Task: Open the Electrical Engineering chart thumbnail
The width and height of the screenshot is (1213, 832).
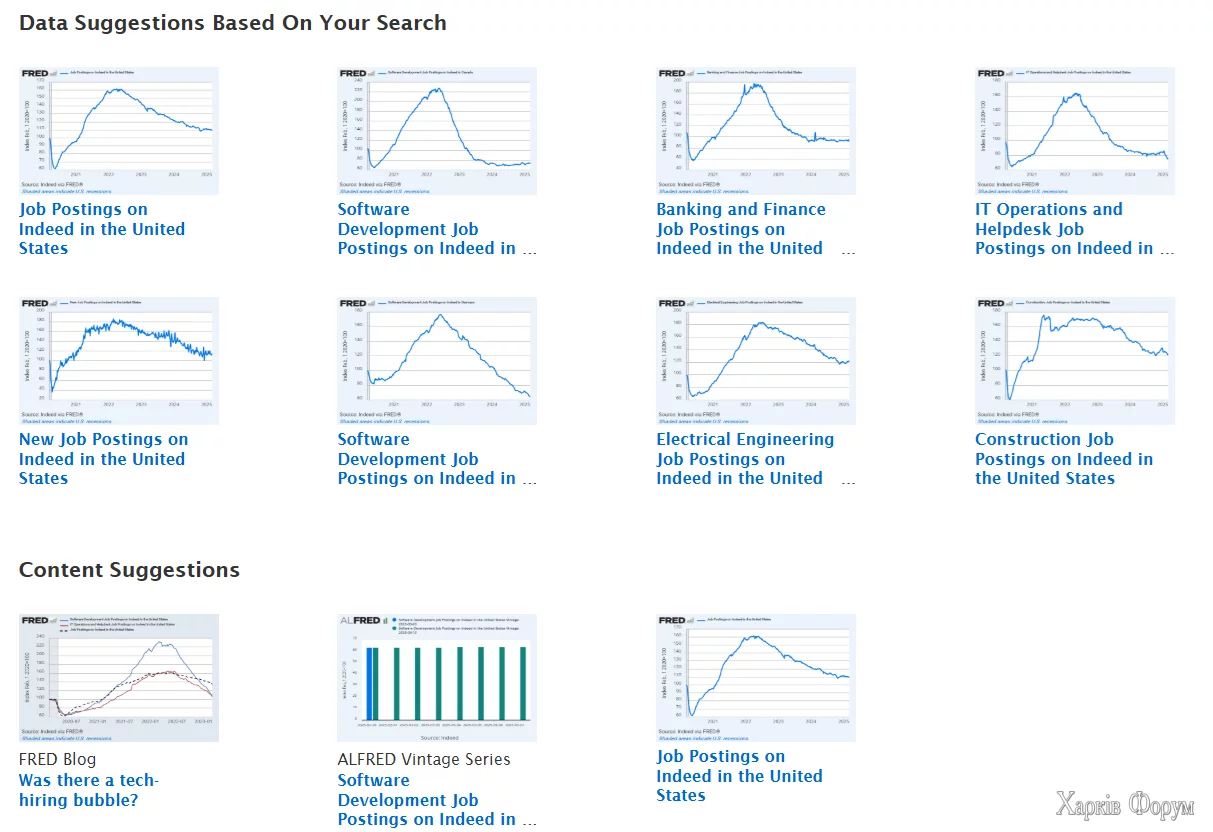Action: point(756,360)
